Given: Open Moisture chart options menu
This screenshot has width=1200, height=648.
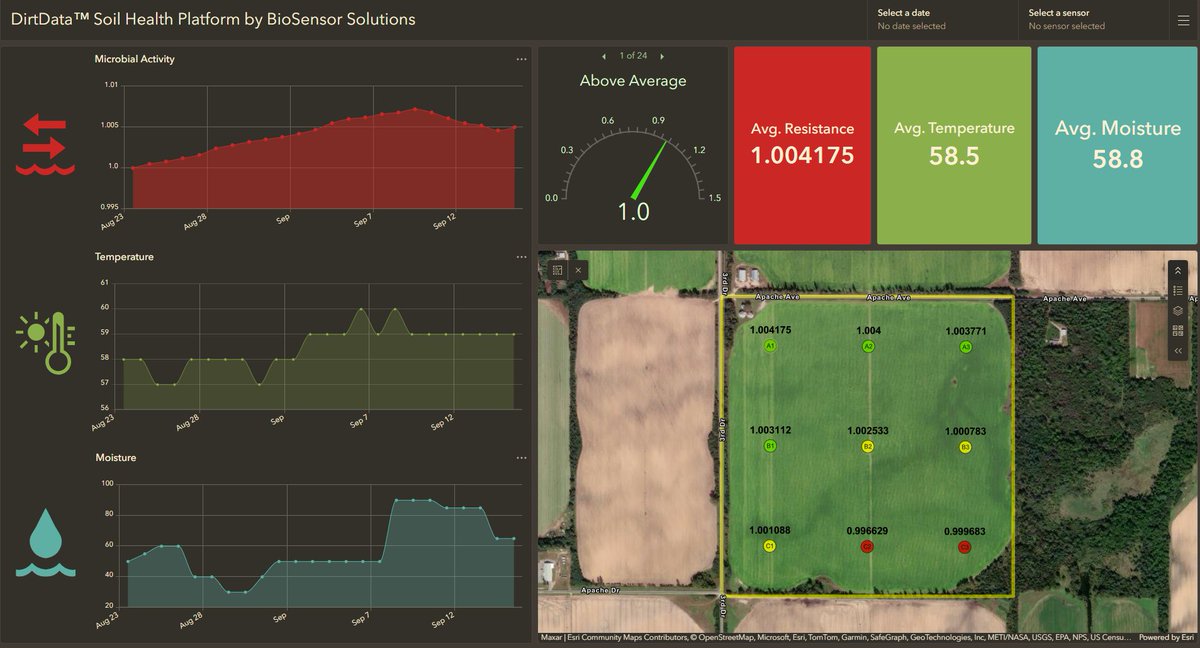Looking at the screenshot, I should point(521,458).
